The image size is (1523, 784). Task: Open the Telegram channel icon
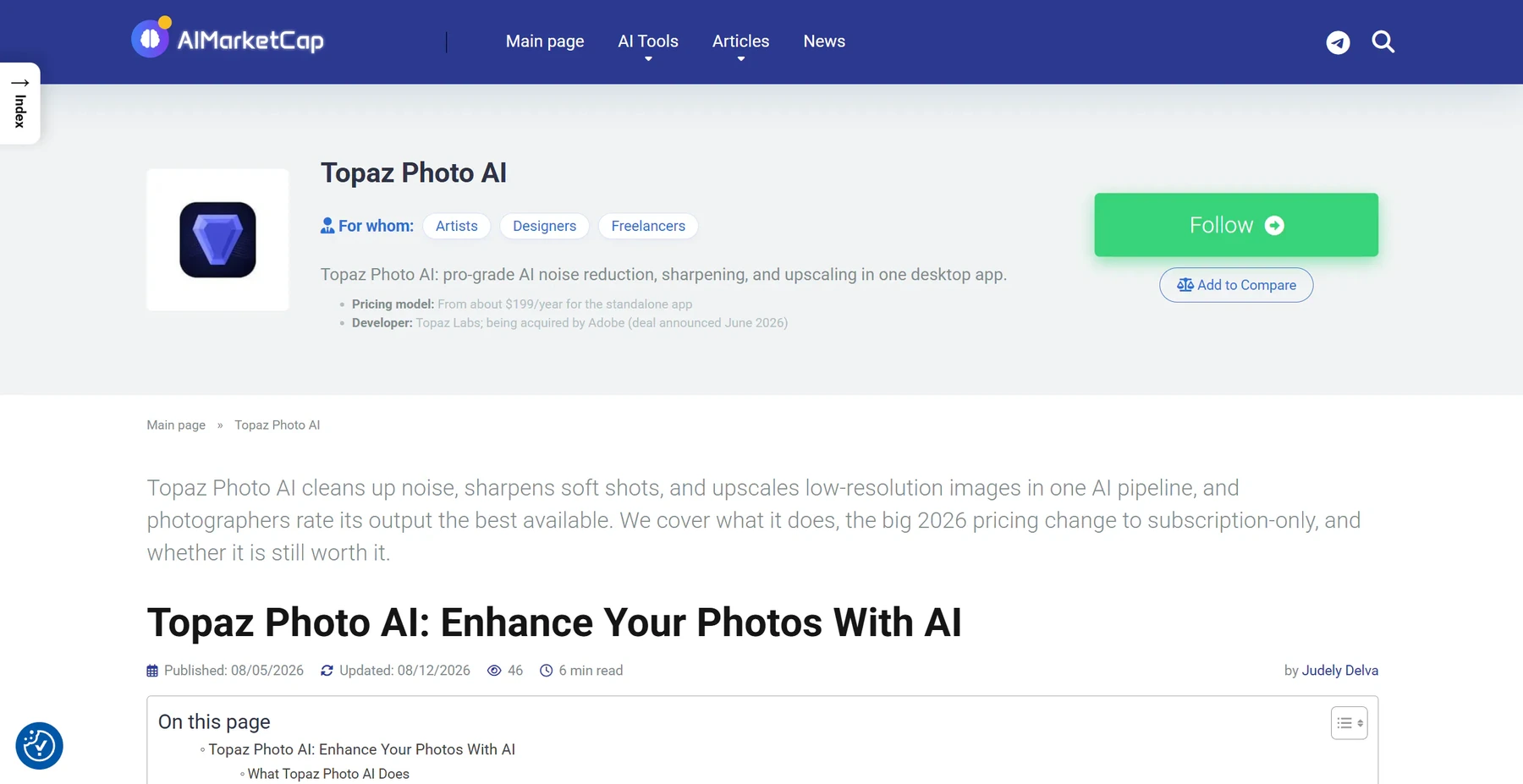coord(1338,42)
